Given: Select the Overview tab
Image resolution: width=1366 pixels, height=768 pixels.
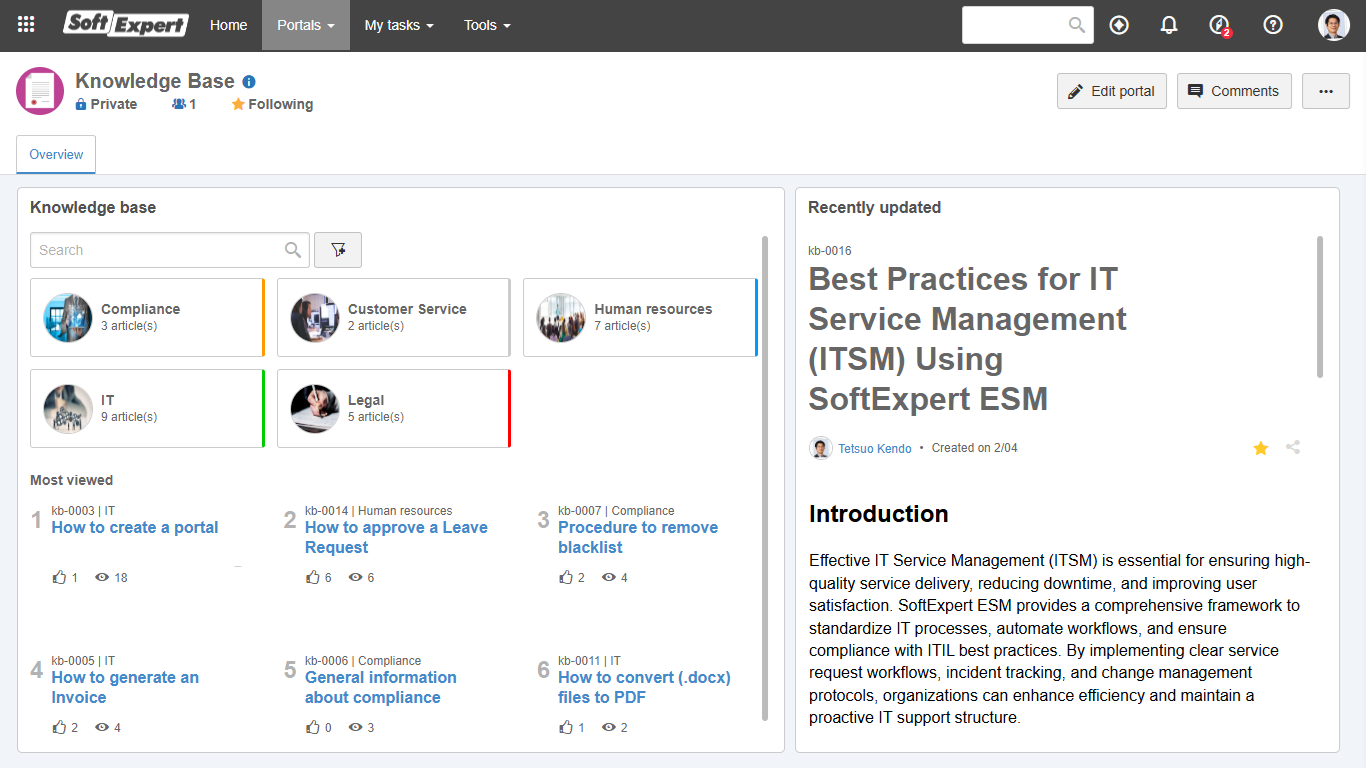Looking at the screenshot, I should (56, 154).
